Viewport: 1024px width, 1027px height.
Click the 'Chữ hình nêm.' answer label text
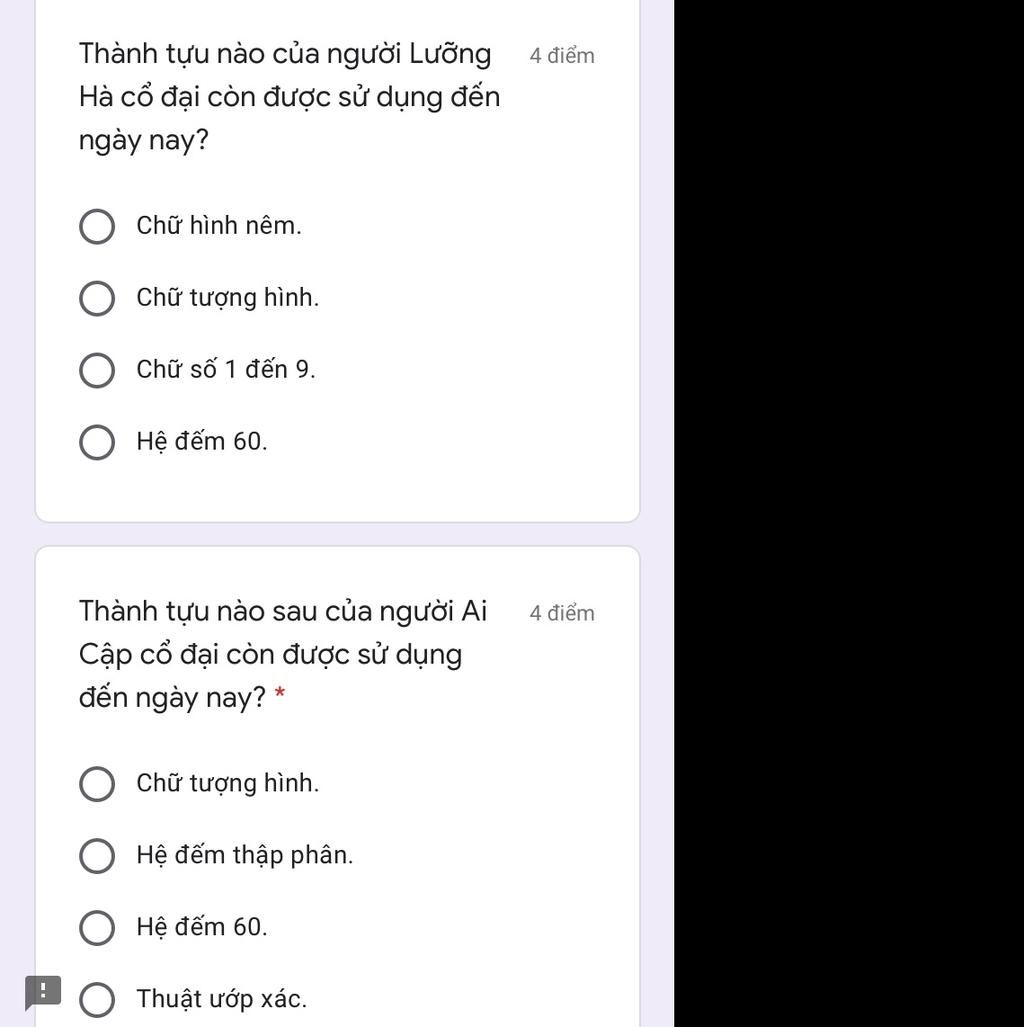click(219, 225)
